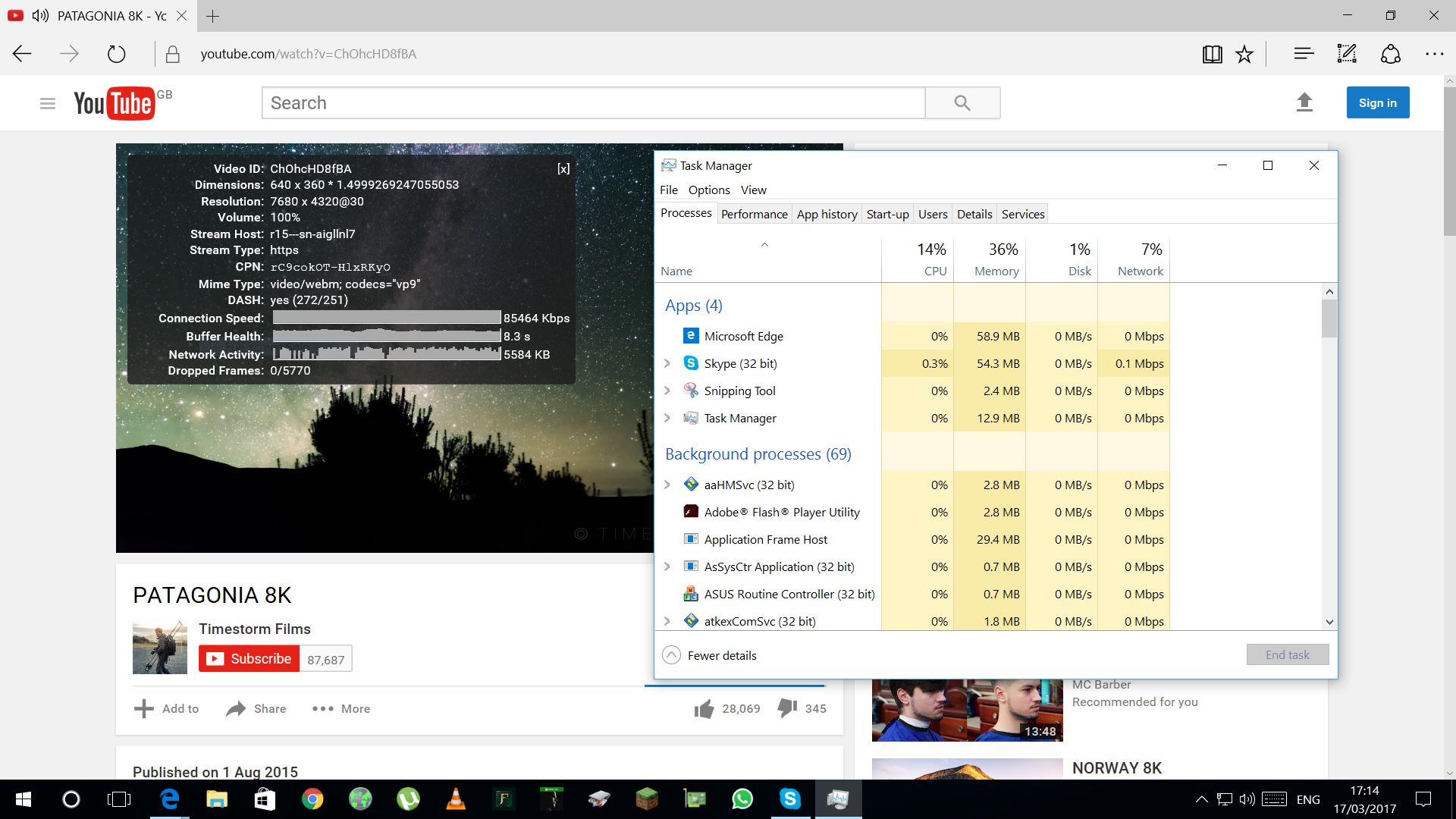Screen dimensions: 1456x819
Task: Open Windows Action Center notifications icon
Action: tap(1423, 799)
